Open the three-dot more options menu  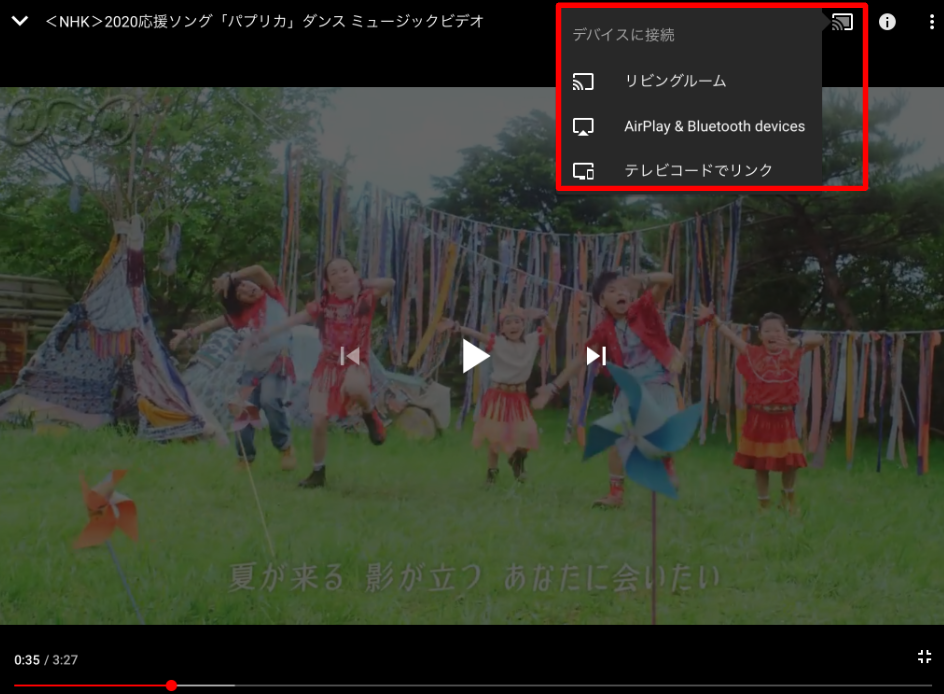931,22
